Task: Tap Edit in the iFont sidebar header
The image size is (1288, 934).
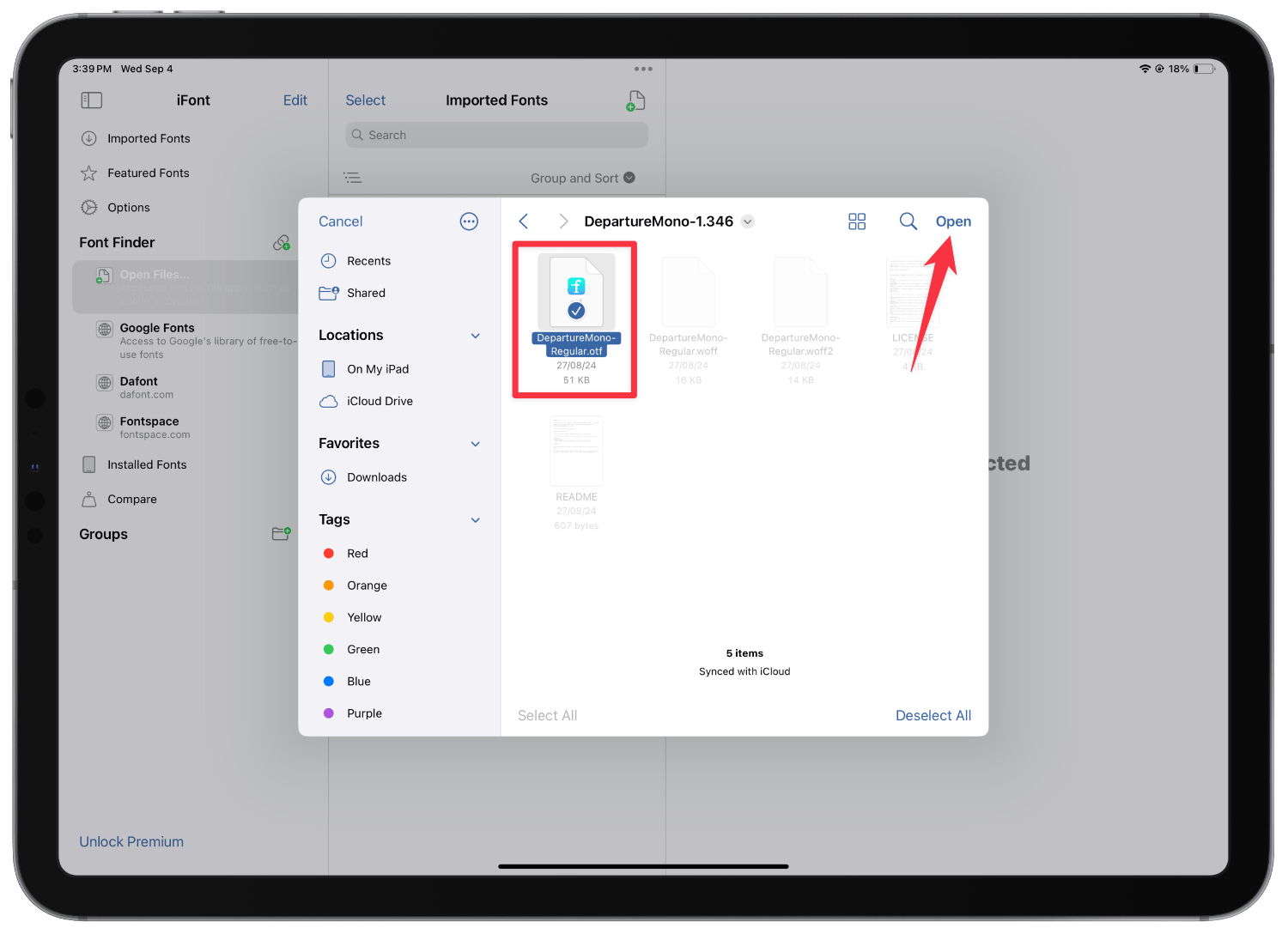Action: click(295, 100)
